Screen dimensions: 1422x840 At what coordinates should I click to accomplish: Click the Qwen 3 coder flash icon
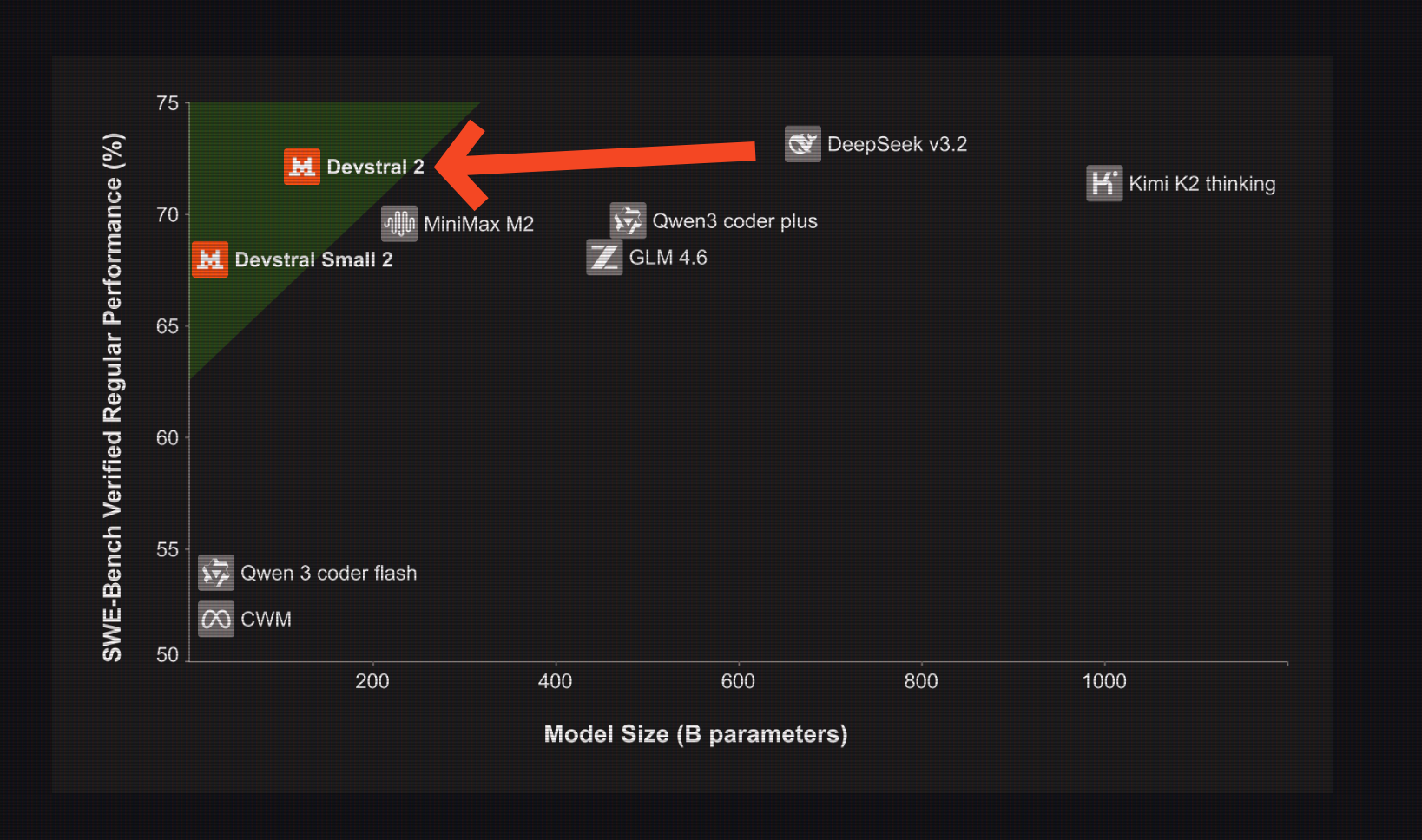click(x=216, y=573)
